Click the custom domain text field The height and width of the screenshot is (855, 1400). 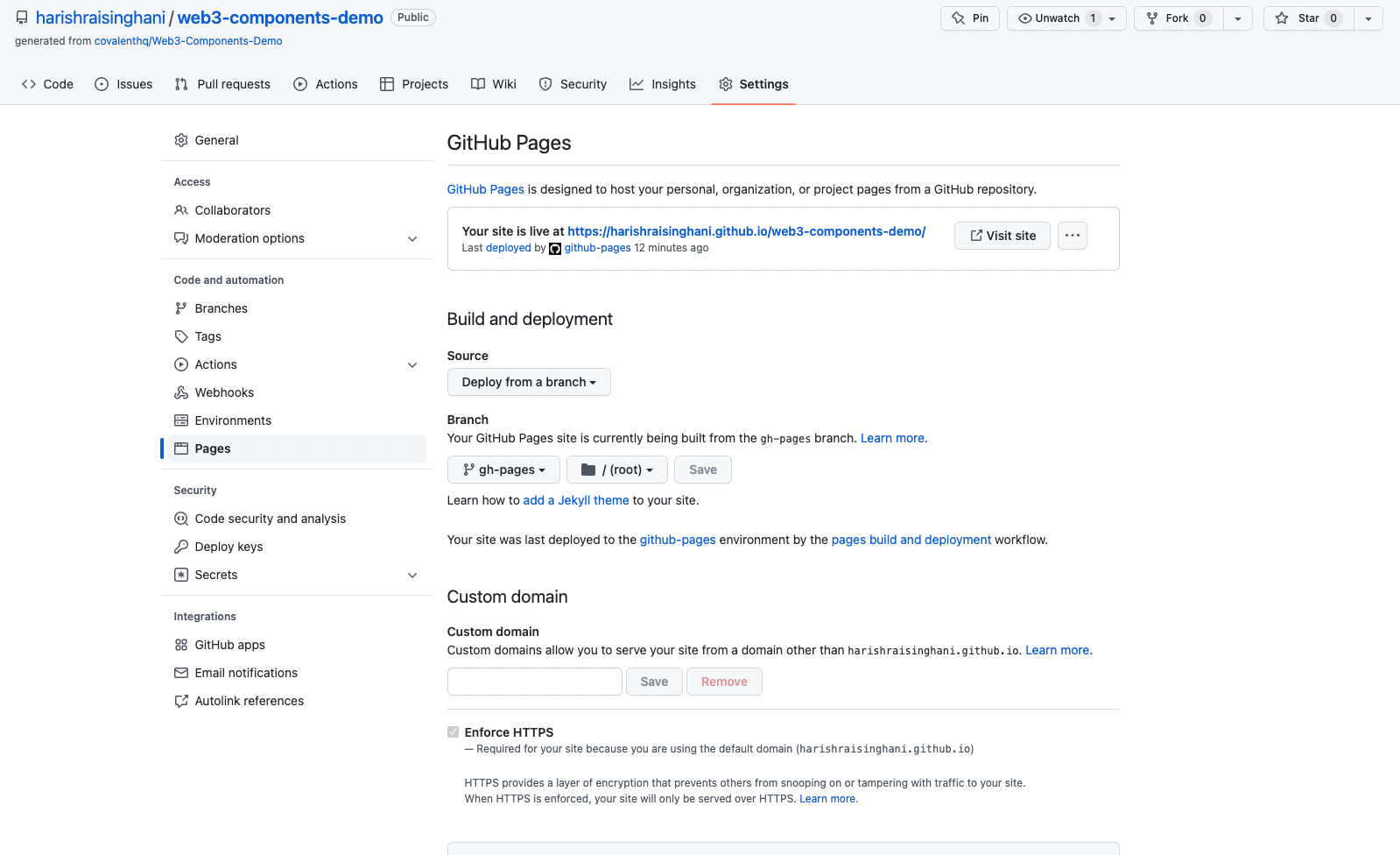click(535, 682)
